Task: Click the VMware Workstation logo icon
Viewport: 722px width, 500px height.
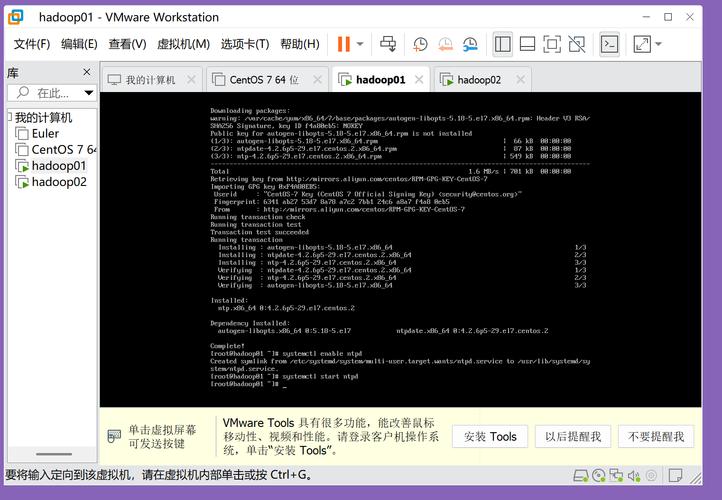Action: [15, 17]
